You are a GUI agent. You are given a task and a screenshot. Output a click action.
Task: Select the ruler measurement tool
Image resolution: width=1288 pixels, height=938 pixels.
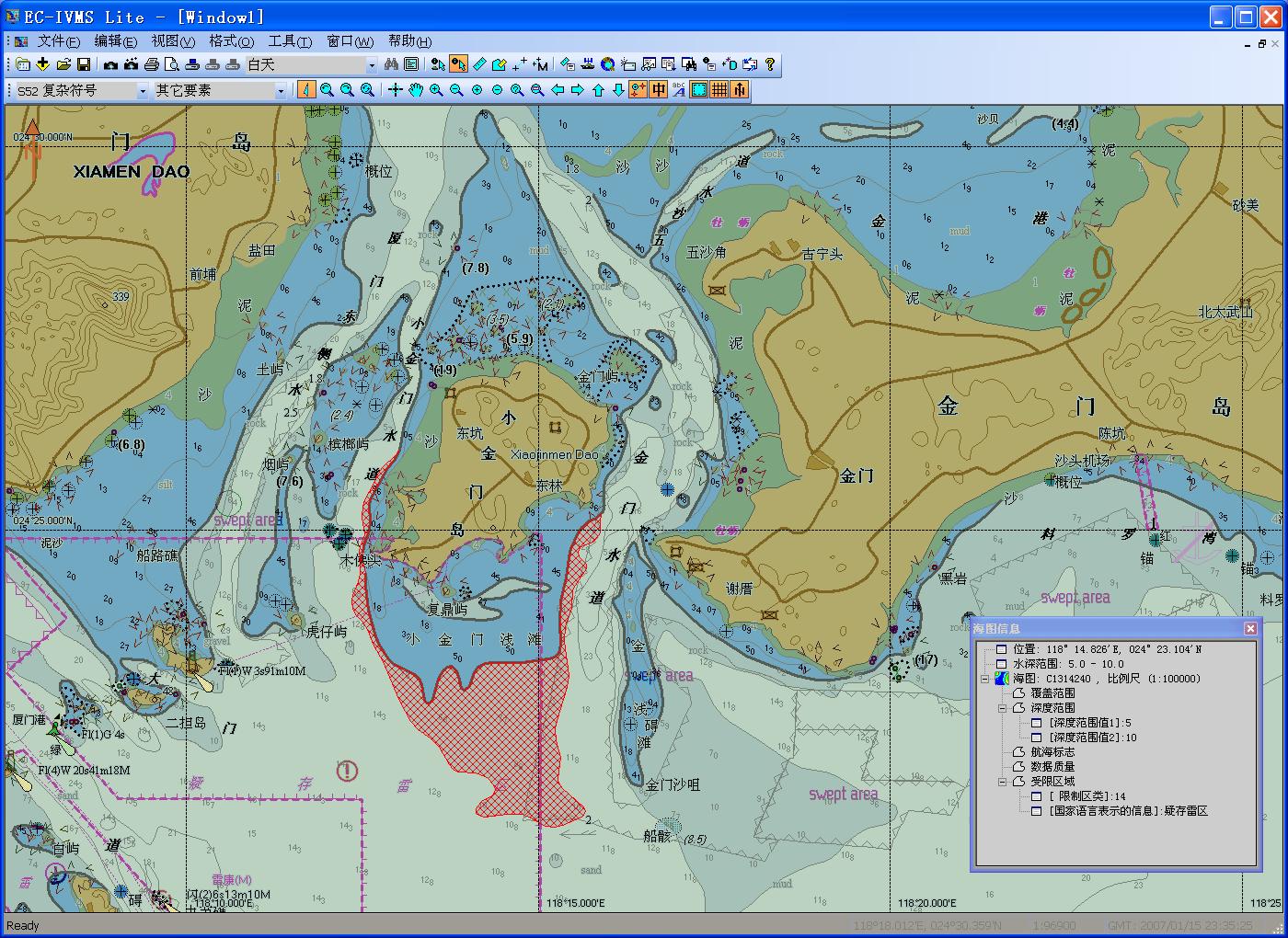click(479, 64)
